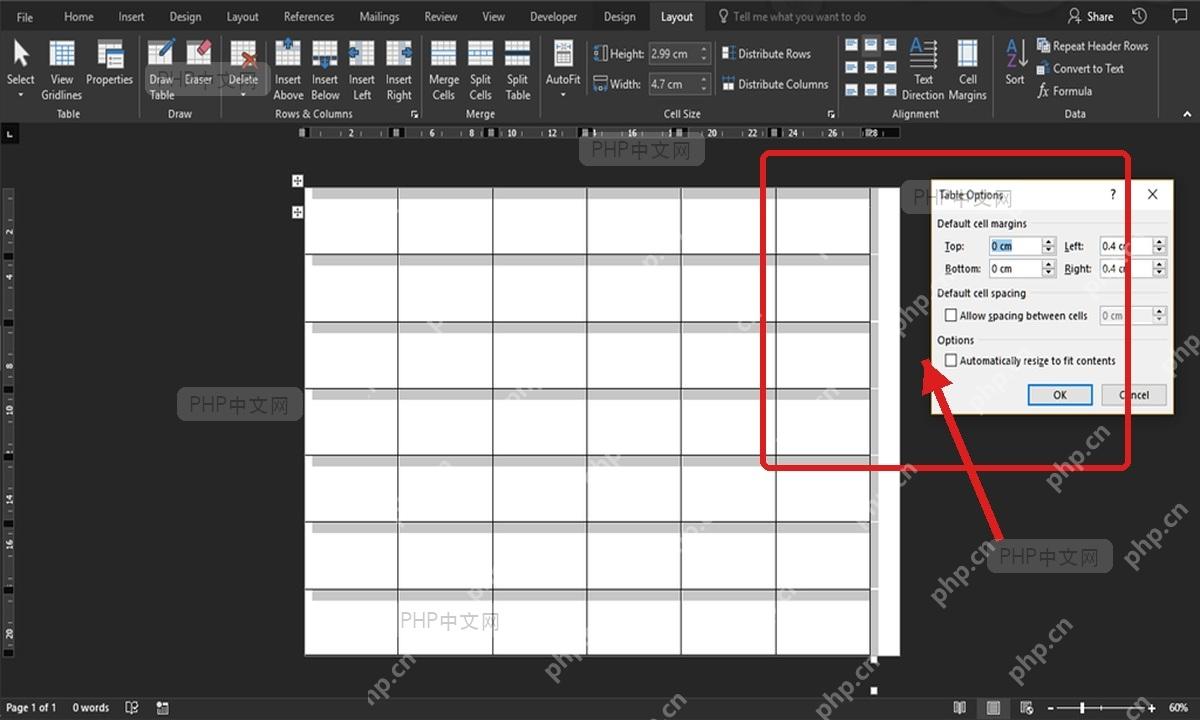Insert a column to the right

[399, 70]
